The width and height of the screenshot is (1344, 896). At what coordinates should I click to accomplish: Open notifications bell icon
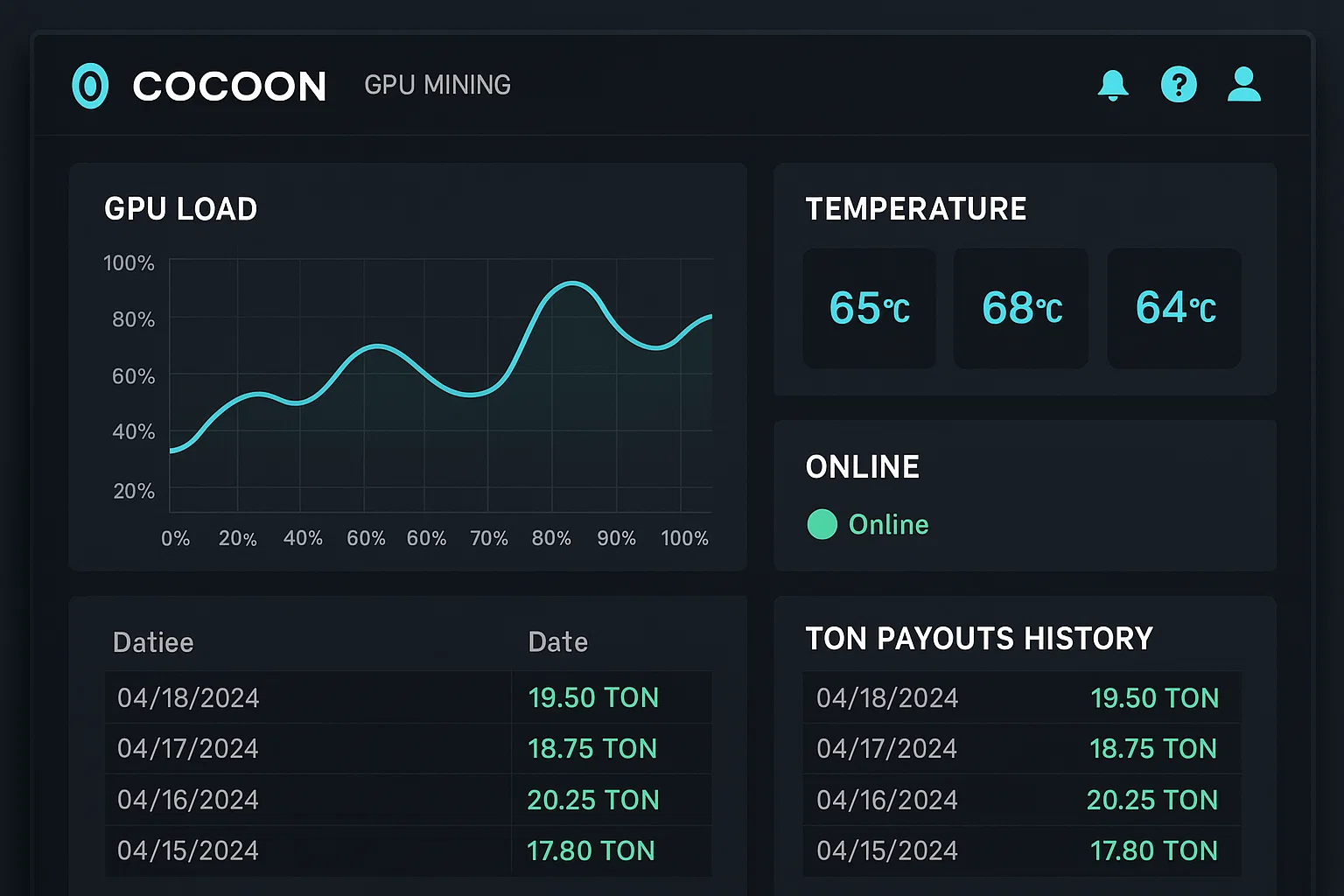1113,85
